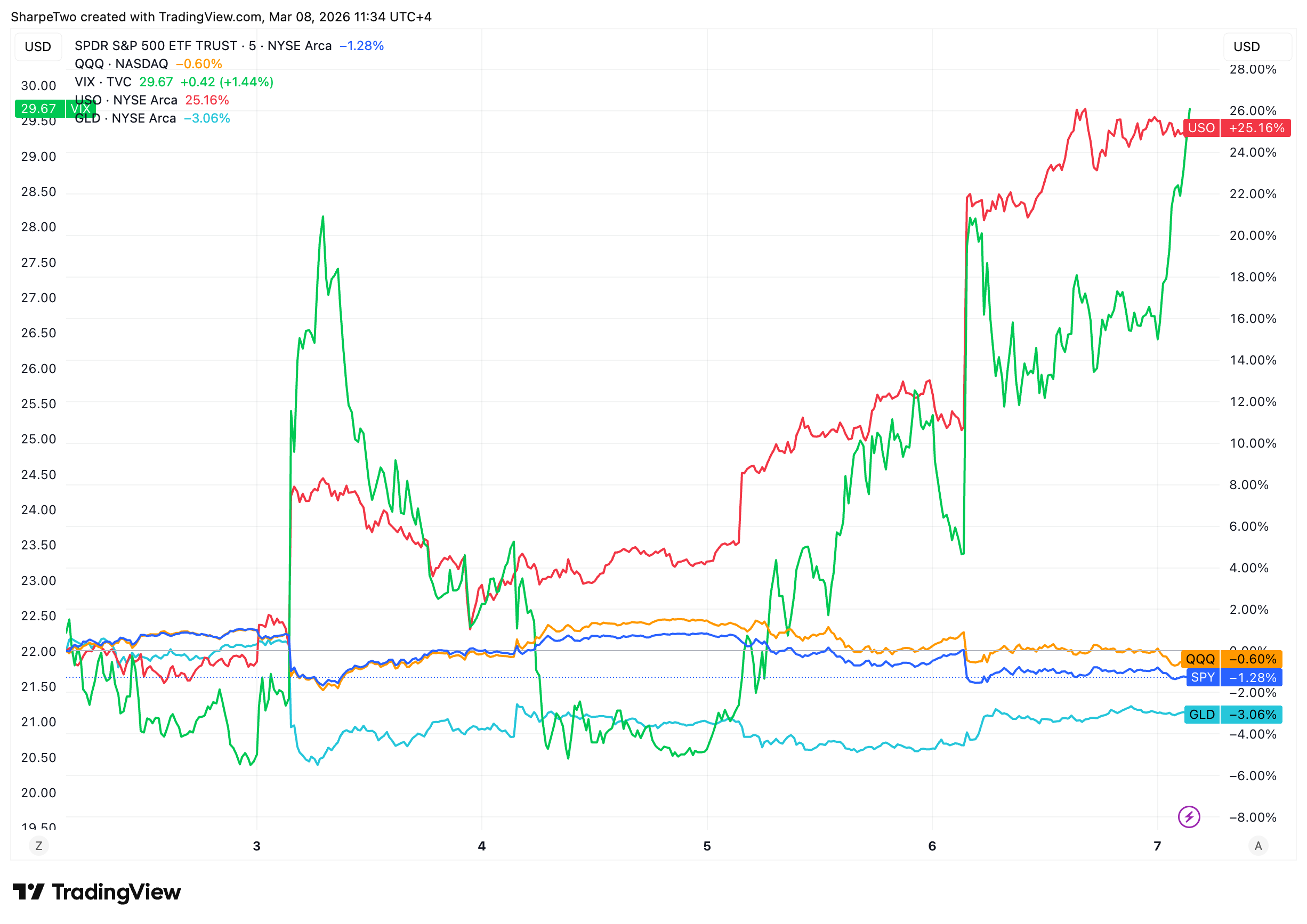Select the QQQ NASDAQ legend entry

tap(121, 64)
